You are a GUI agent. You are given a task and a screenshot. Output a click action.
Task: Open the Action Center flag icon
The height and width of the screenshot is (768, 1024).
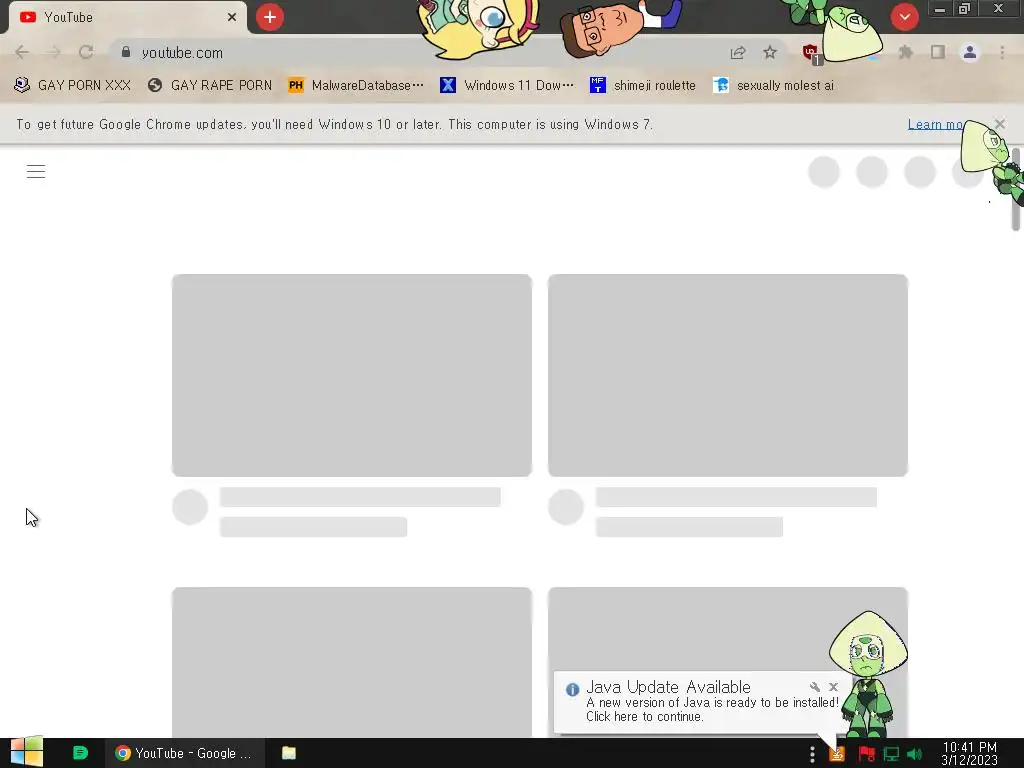click(866, 754)
